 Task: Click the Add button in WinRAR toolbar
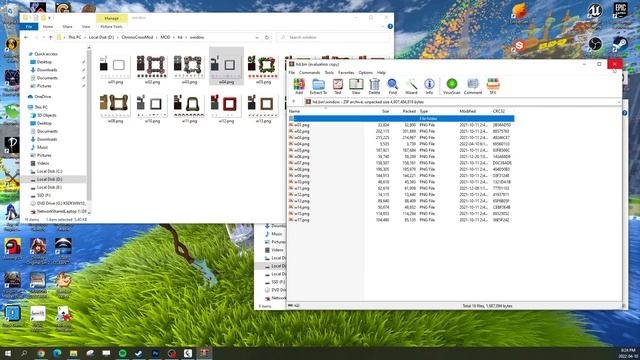click(x=299, y=86)
